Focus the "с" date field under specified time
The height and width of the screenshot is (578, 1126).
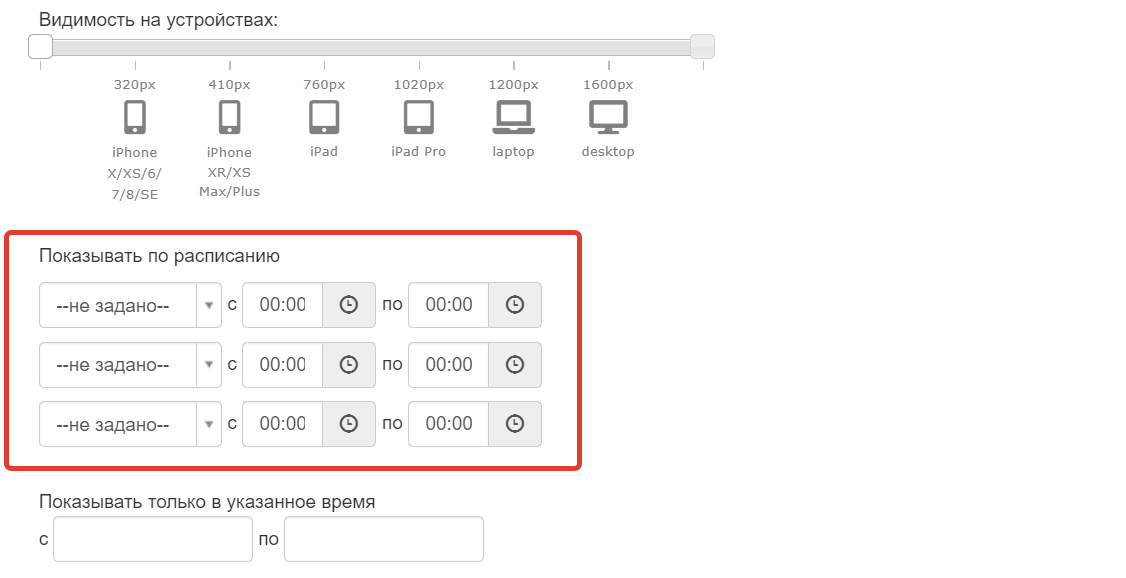(x=153, y=539)
